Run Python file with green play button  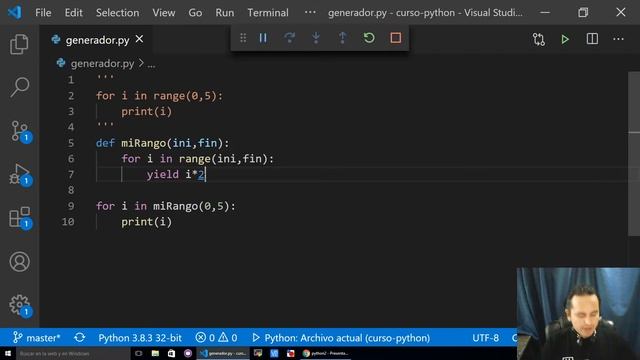click(x=565, y=39)
